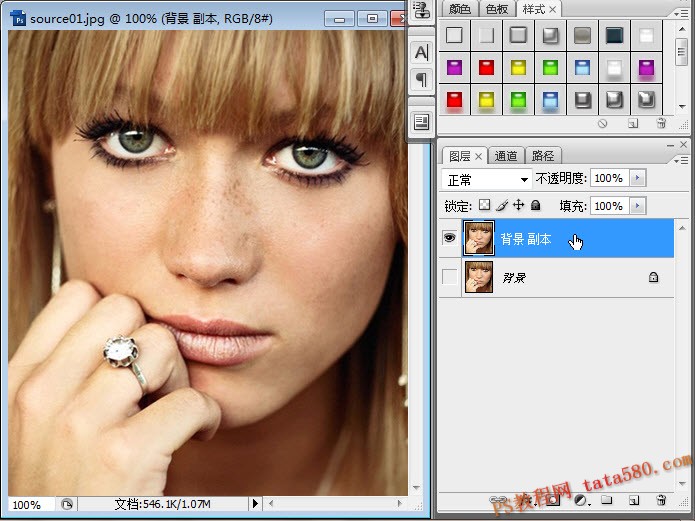Click Layers panel scroll down arrow
The width and height of the screenshot is (695, 521).
[x=682, y=483]
